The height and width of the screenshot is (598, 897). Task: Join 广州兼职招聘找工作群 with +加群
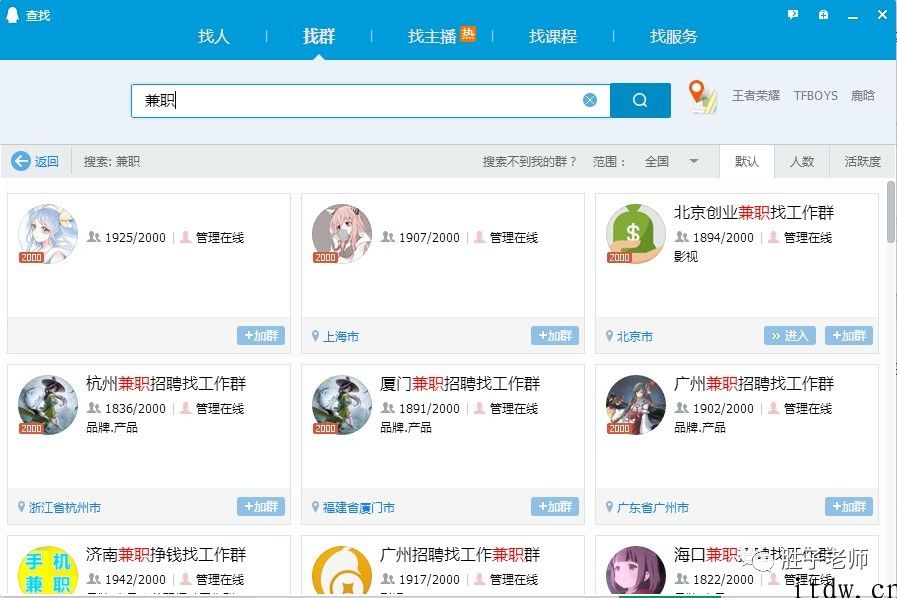point(849,506)
